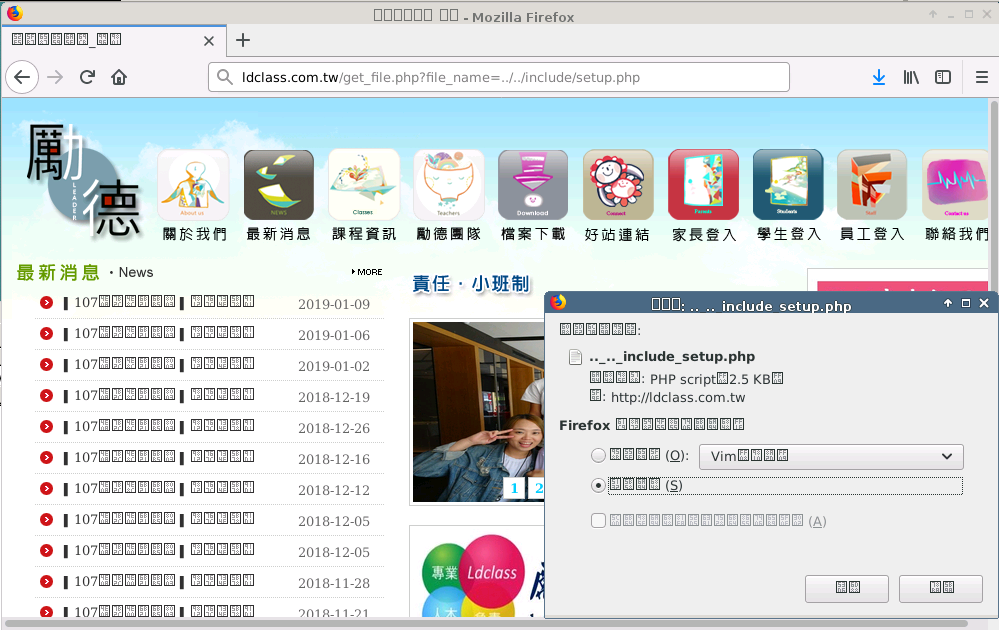Maximize the download dialog window
This screenshot has height=630, width=999.
(x=966, y=303)
